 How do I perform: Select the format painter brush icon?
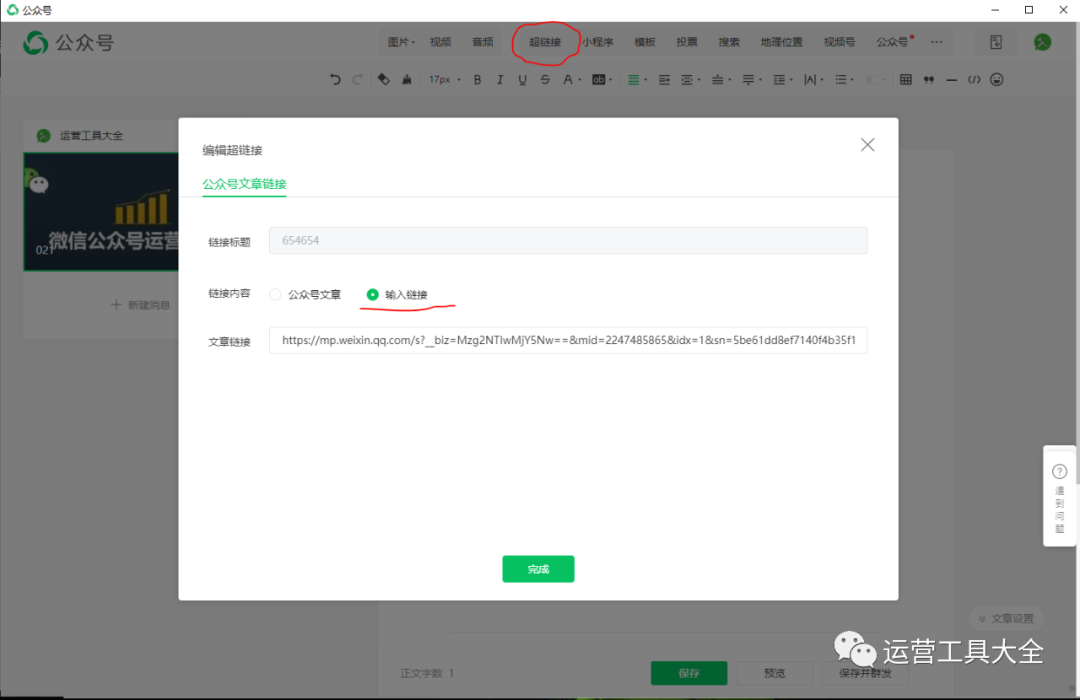pos(407,80)
